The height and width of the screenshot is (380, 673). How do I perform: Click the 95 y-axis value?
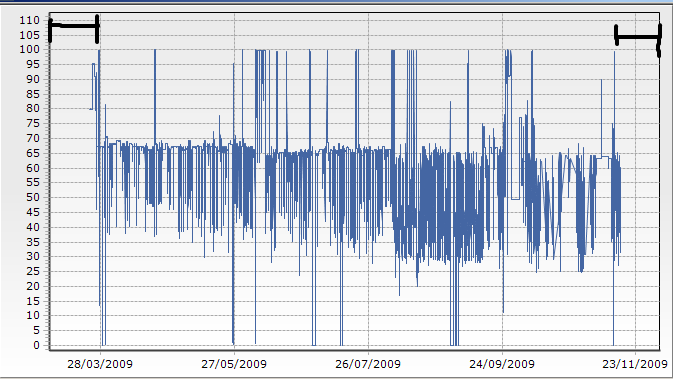pyautogui.click(x=33, y=64)
